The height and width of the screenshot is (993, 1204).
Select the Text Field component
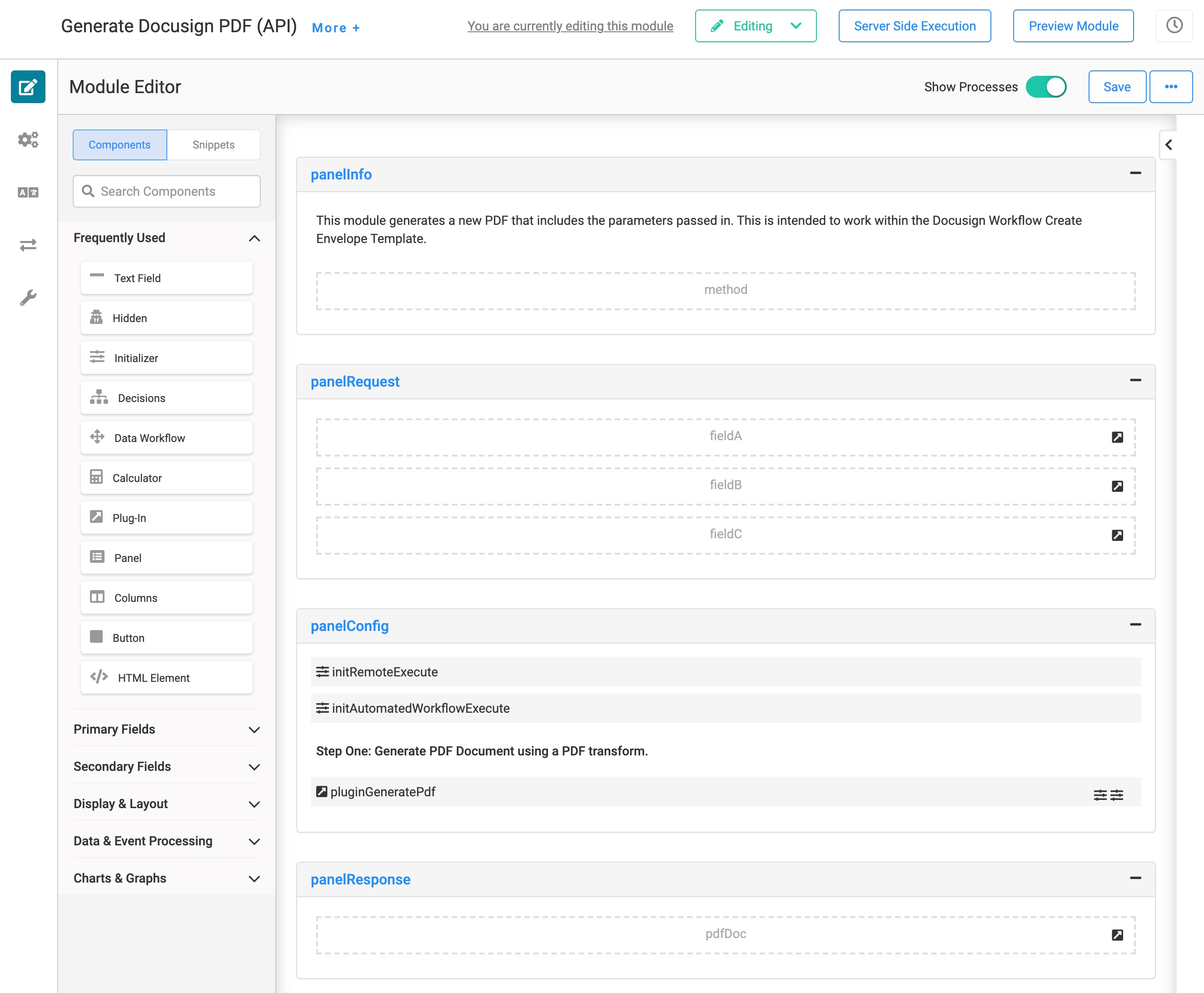tap(166, 278)
